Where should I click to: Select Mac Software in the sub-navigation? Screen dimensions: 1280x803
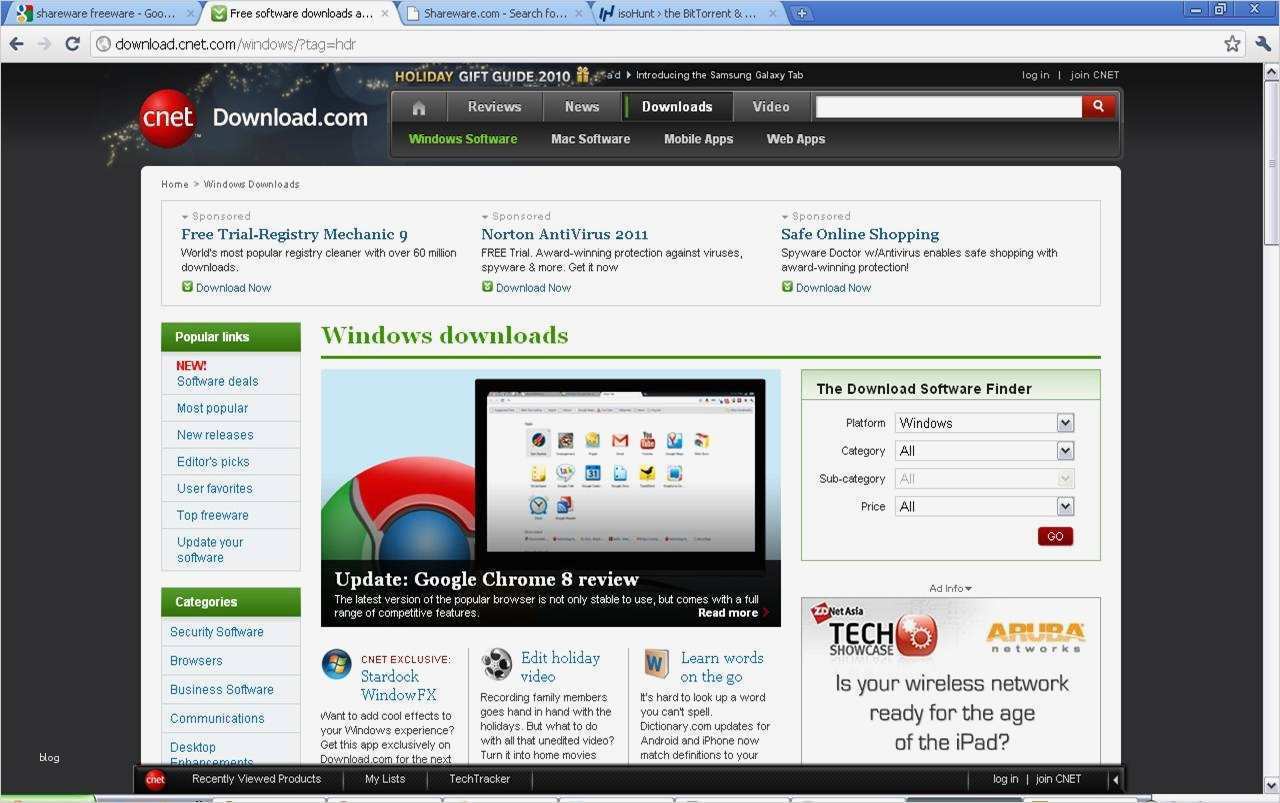click(590, 139)
